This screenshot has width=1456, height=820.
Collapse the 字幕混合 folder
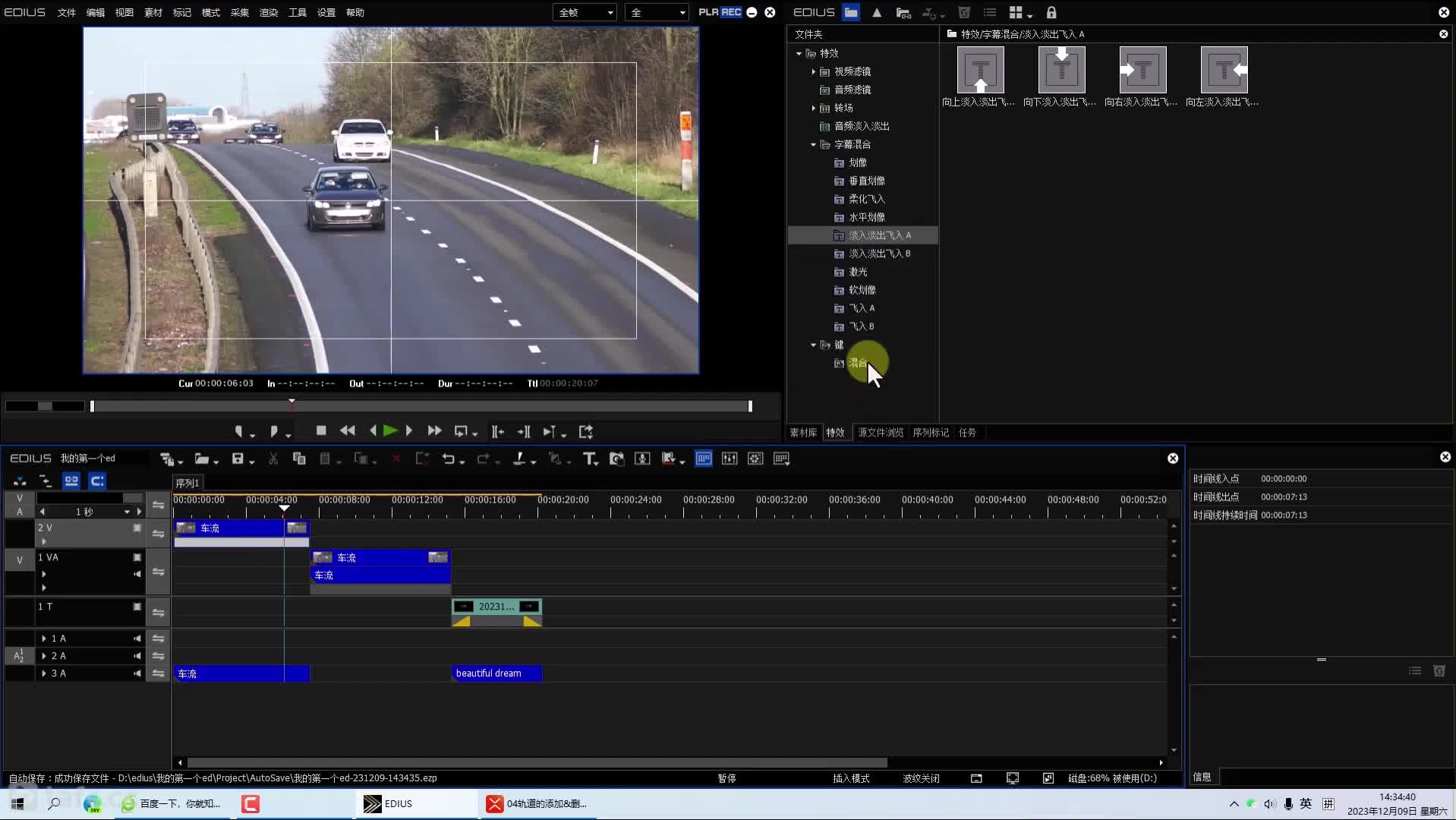(x=813, y=144)
